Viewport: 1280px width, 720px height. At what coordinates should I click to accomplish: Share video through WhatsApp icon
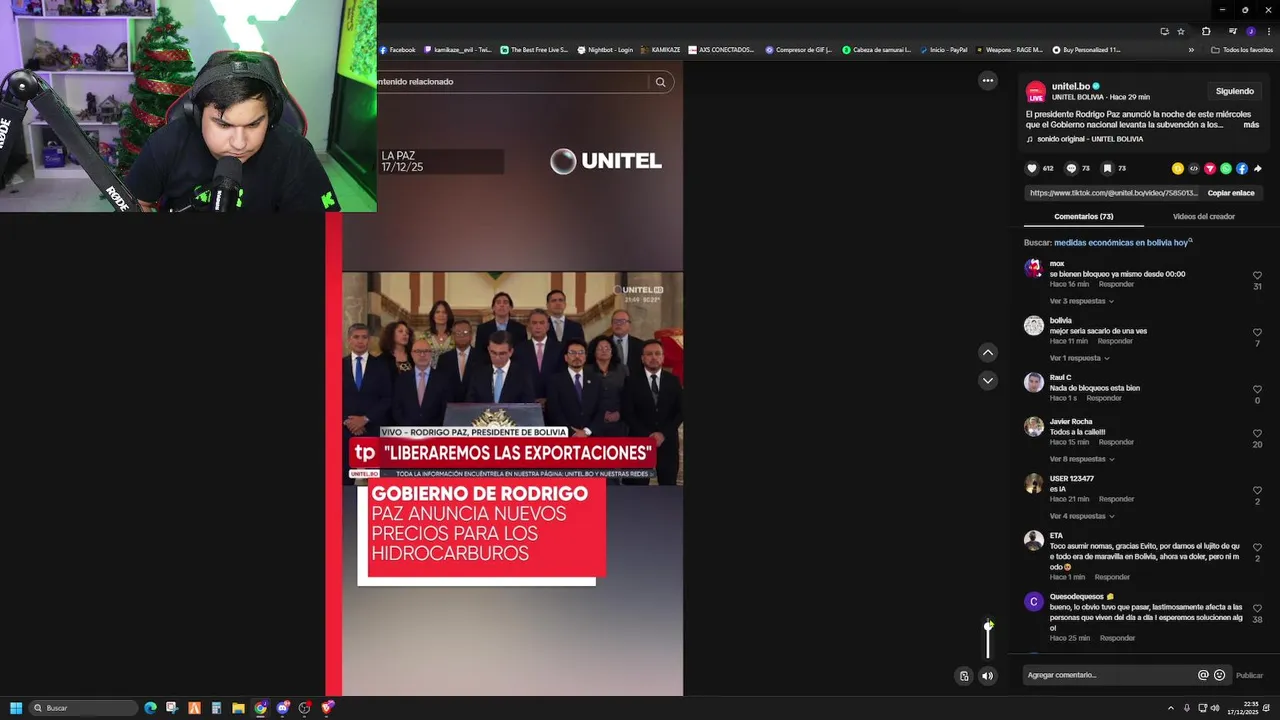tap(1226, 168)
